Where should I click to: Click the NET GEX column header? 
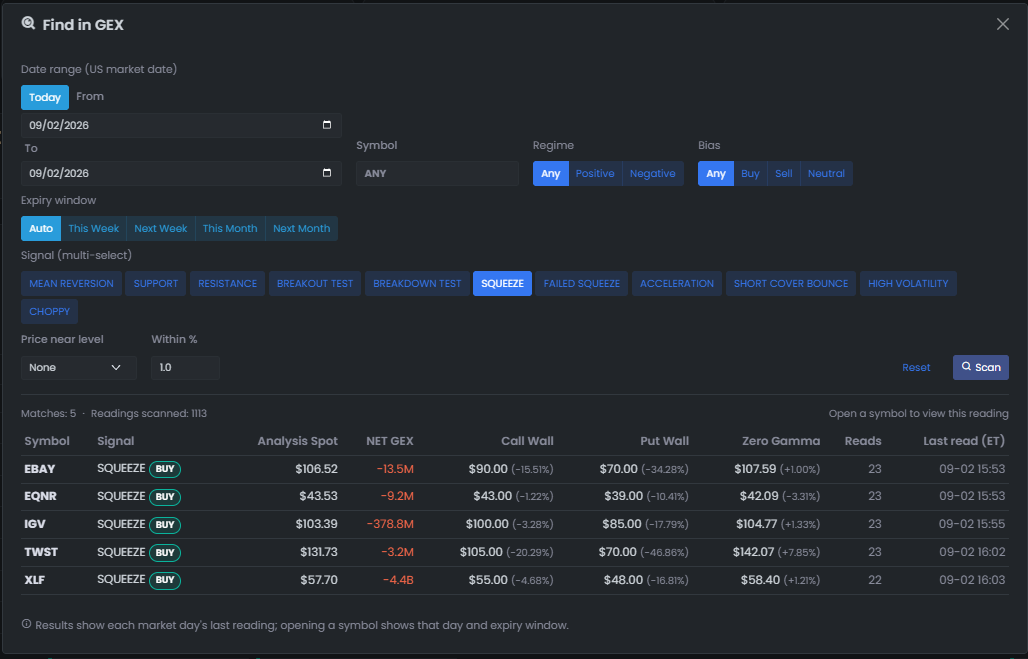[x=389, y=441]
